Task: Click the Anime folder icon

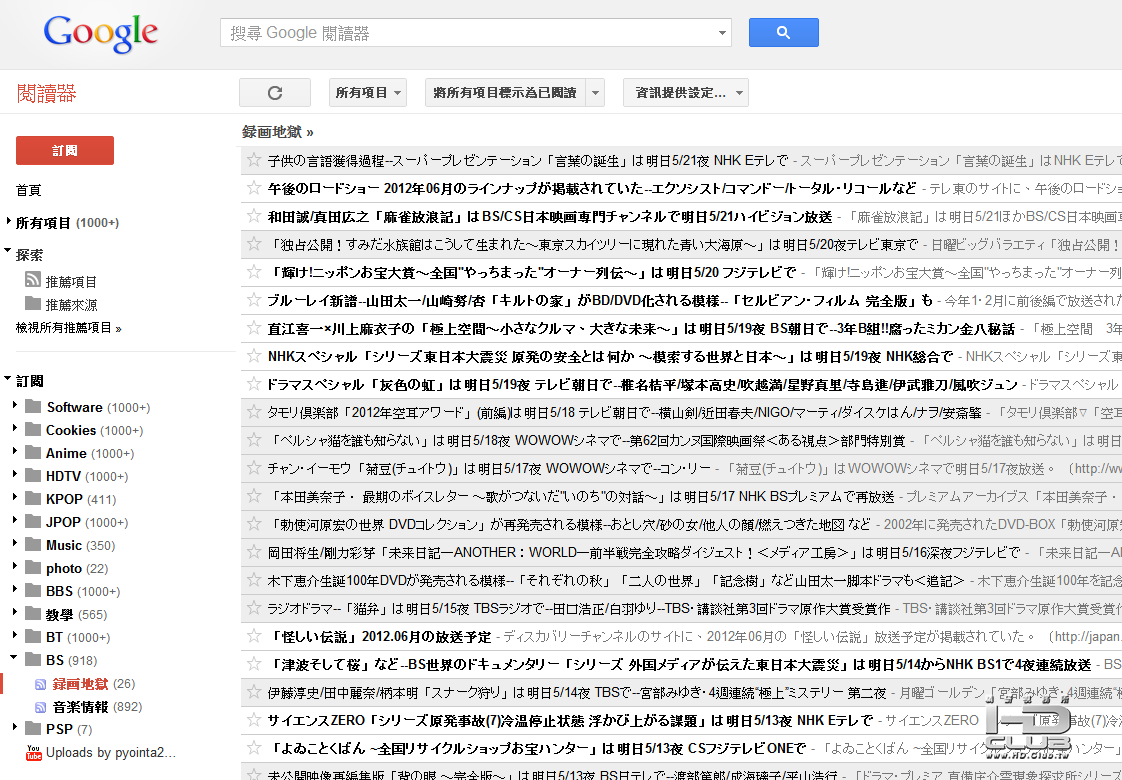Action: pyautogui.click(x=33, y=452)
